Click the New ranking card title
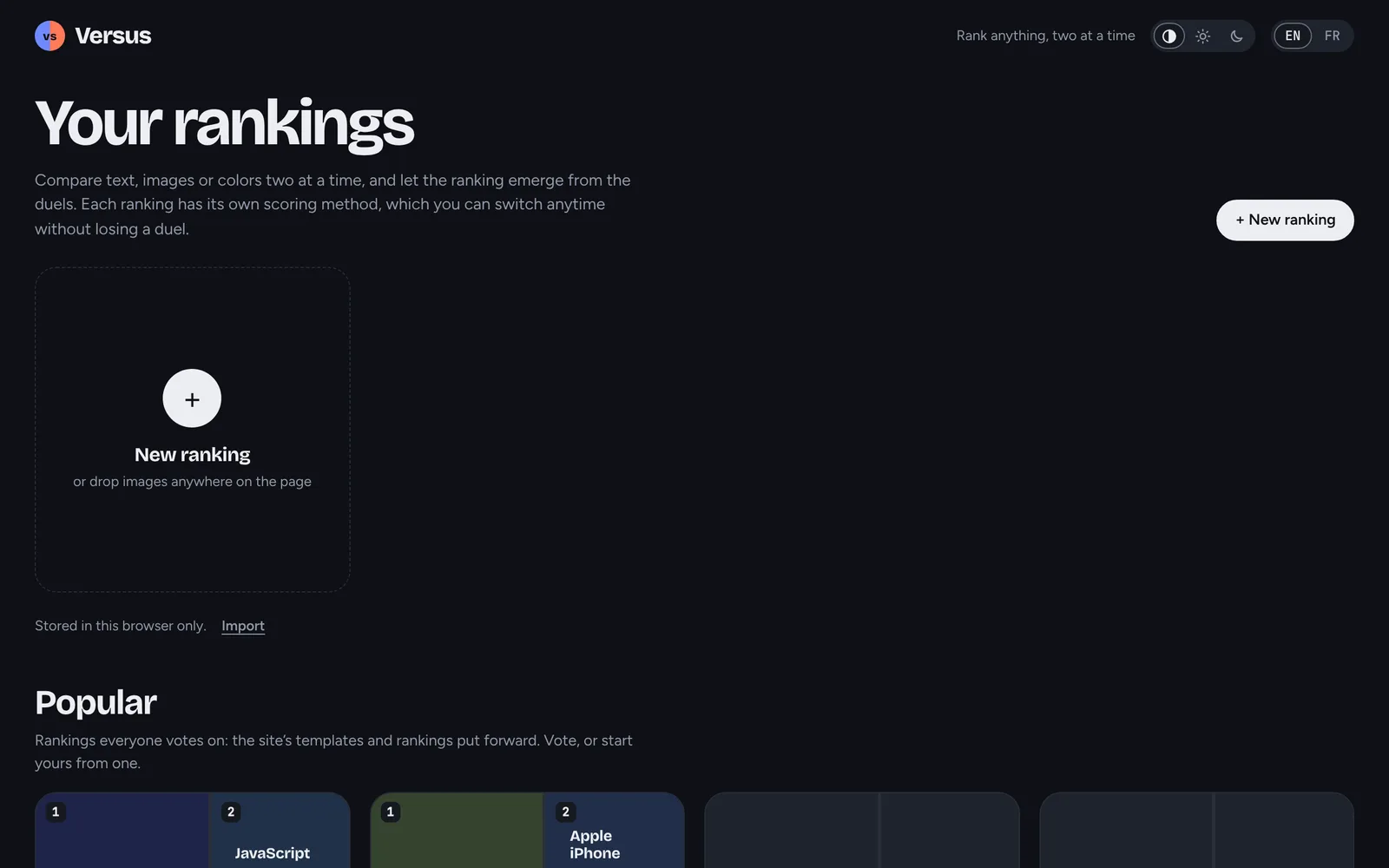 tap(192, 454)
